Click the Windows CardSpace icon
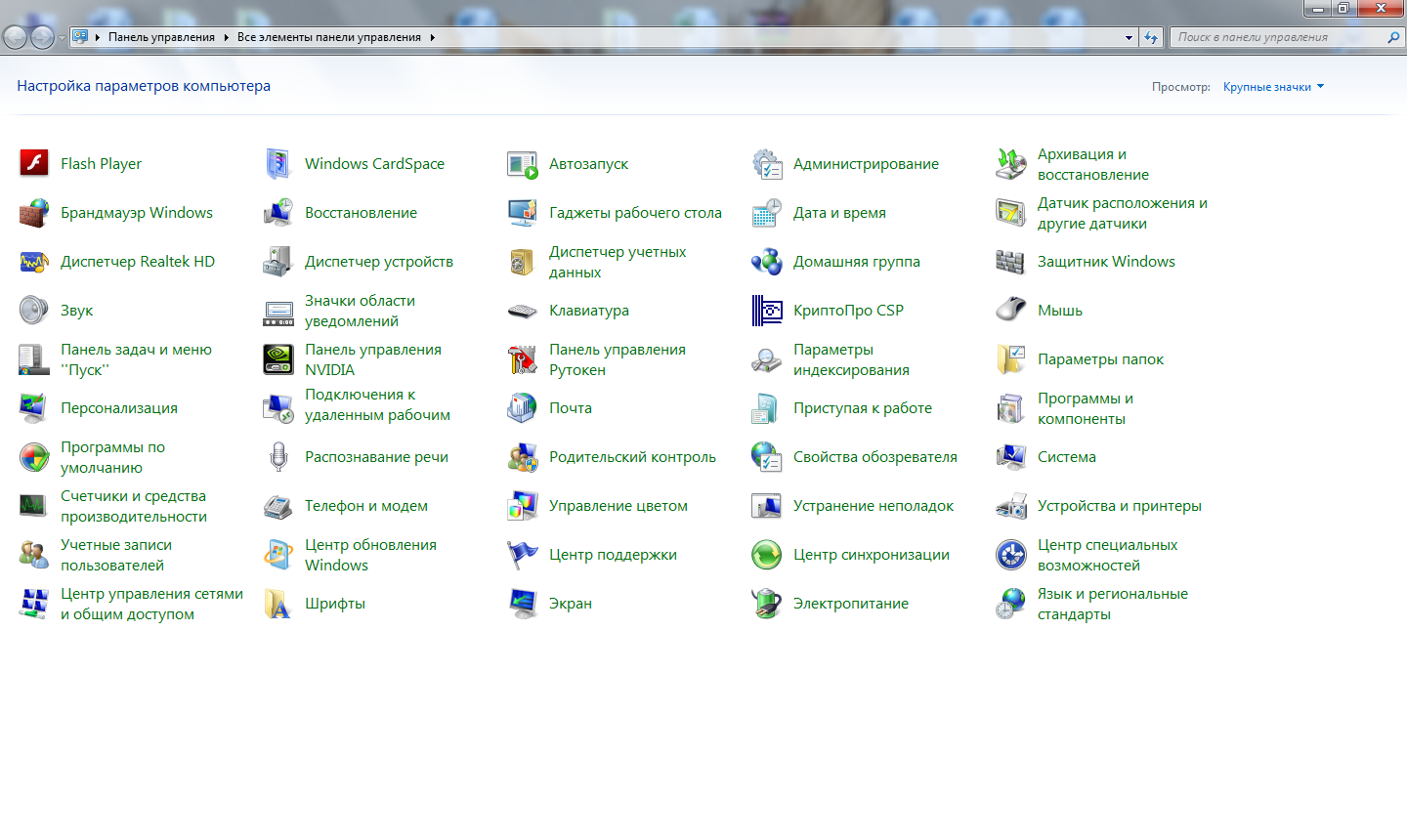This screenshot has height=840, width=1407. click(x=278, y=163)
